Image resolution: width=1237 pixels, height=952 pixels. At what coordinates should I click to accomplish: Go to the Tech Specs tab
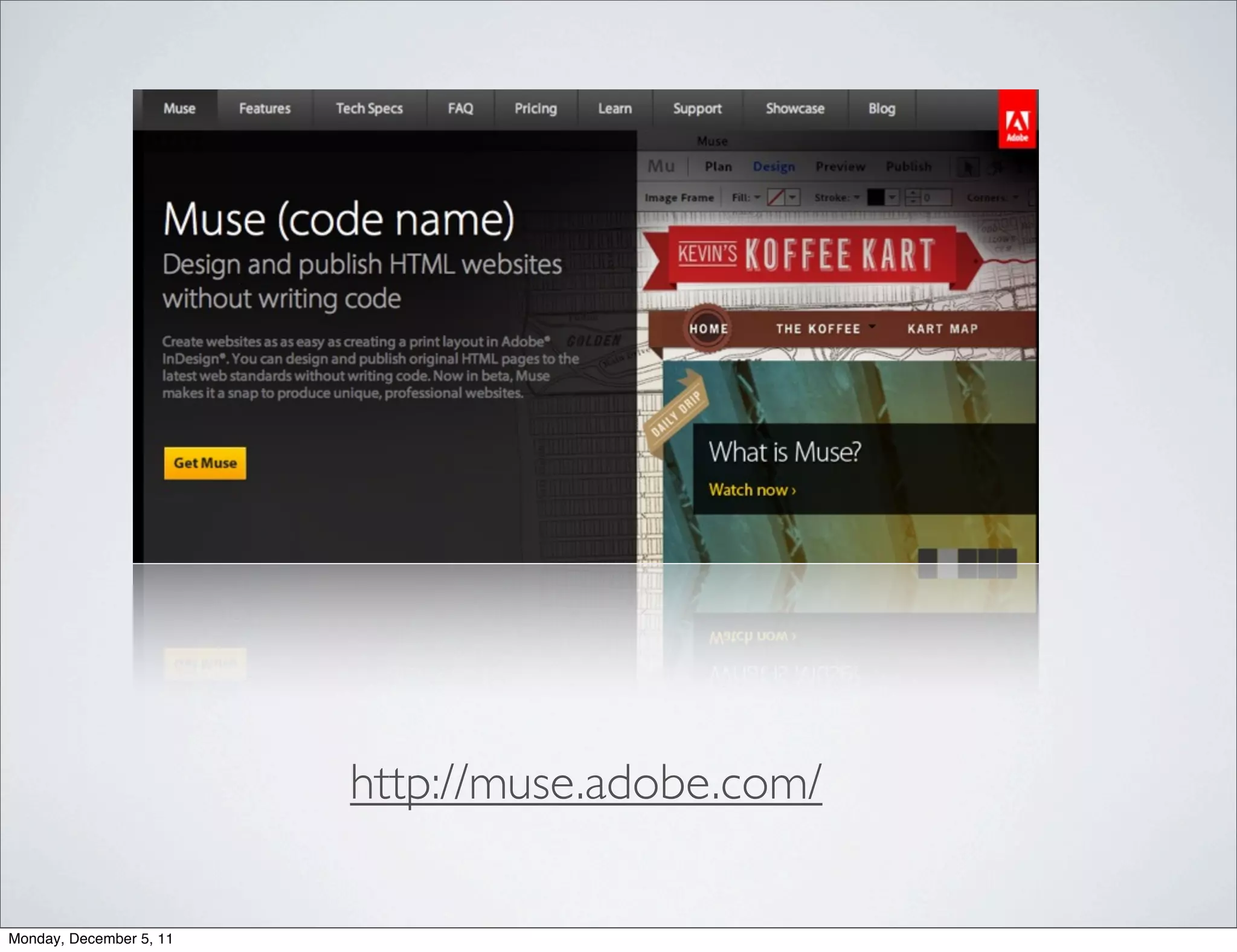tap(369, 109)
